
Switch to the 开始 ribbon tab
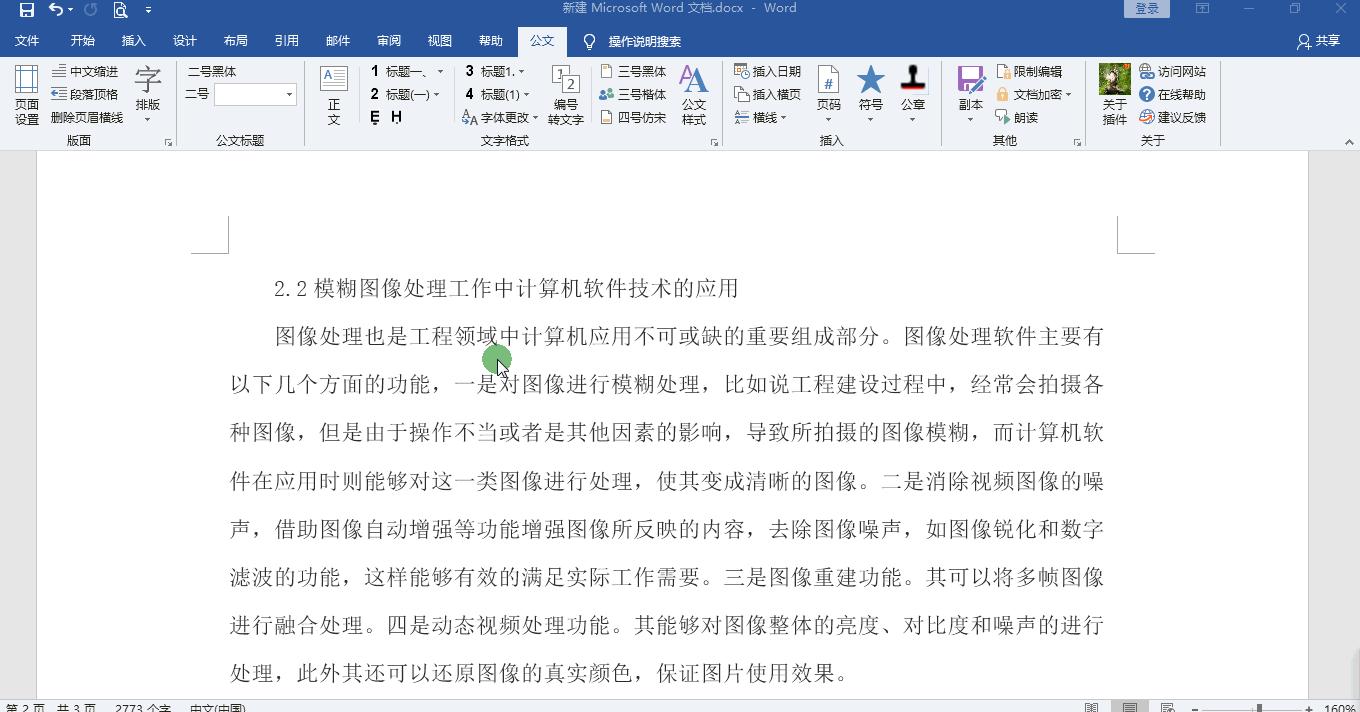[82, 41]
